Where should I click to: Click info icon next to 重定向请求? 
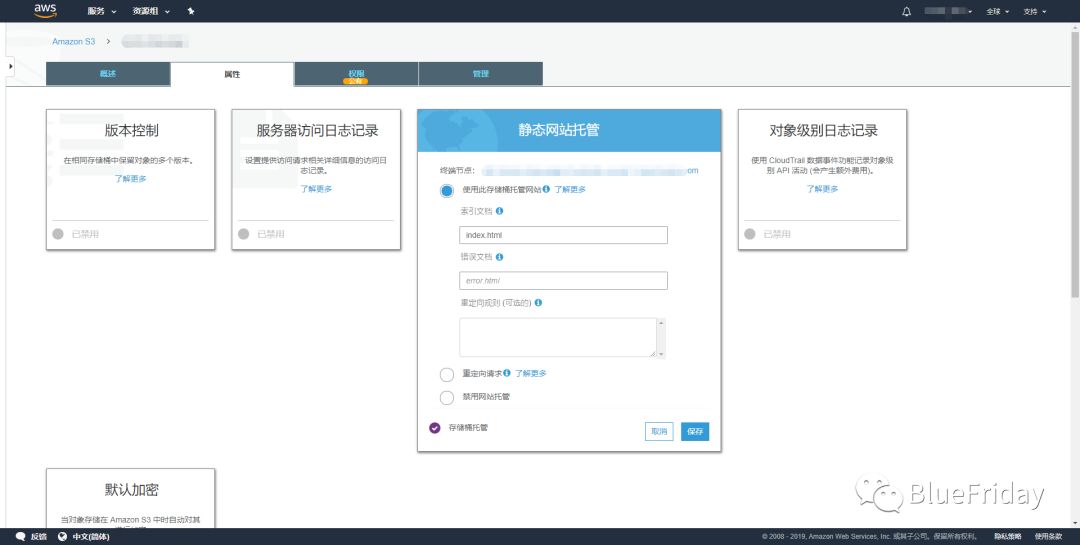tap(507, 373)
